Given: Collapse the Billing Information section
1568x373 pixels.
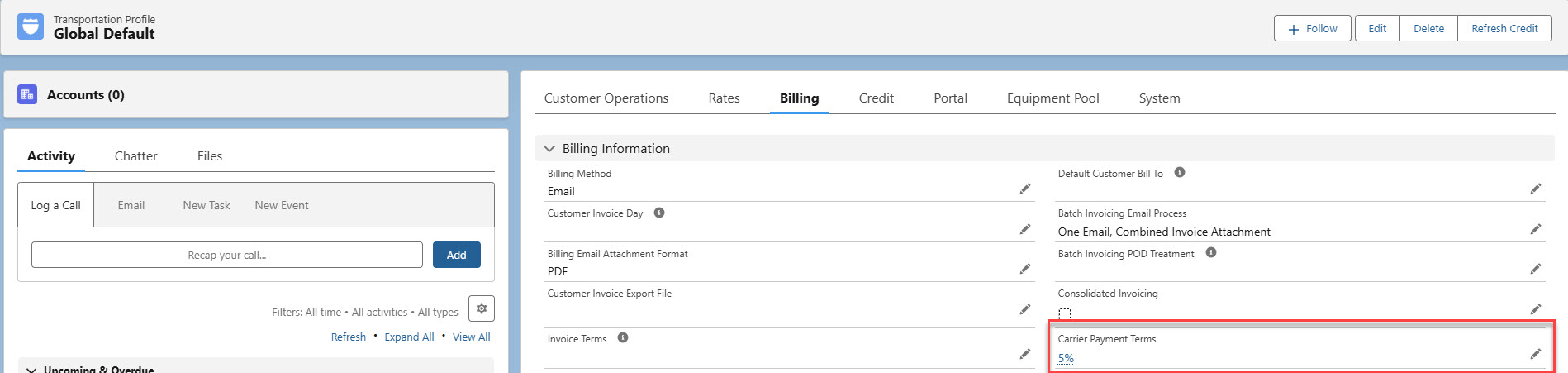Looking at the screenshot, I should (549, 149).
